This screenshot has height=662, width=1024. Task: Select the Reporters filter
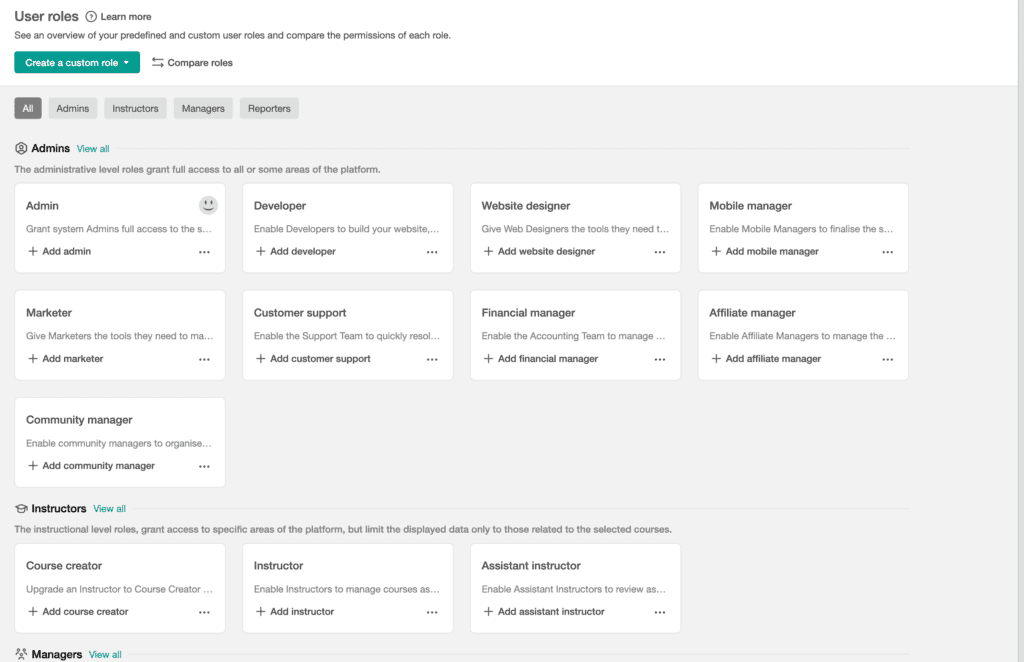(268, 108)
